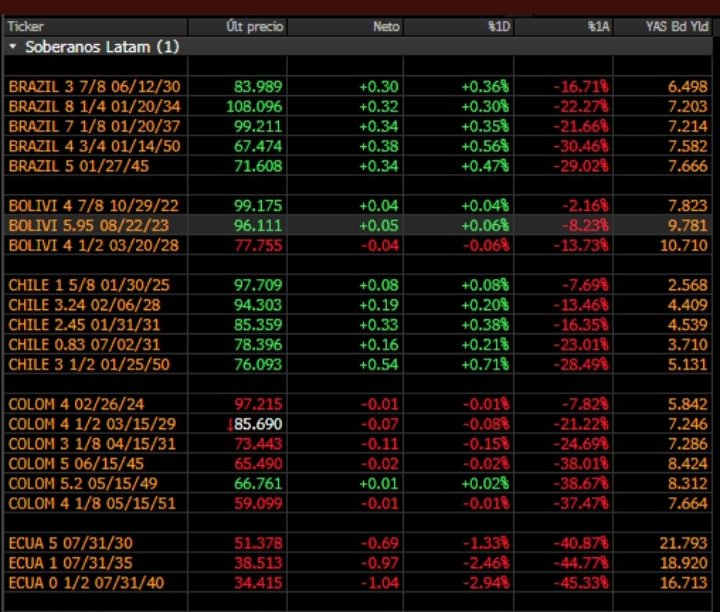The height and width of the screenshot is (612, 720).
Task: Click yield value 2.568
Action: pos(687,285)
